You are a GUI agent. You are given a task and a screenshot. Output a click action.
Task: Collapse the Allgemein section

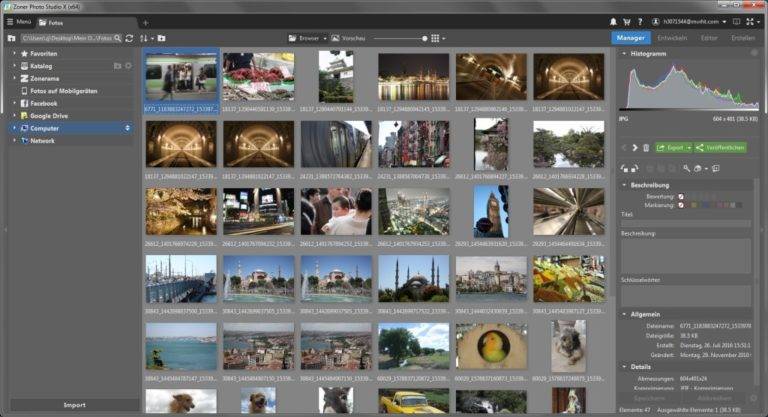click(624, 314)
